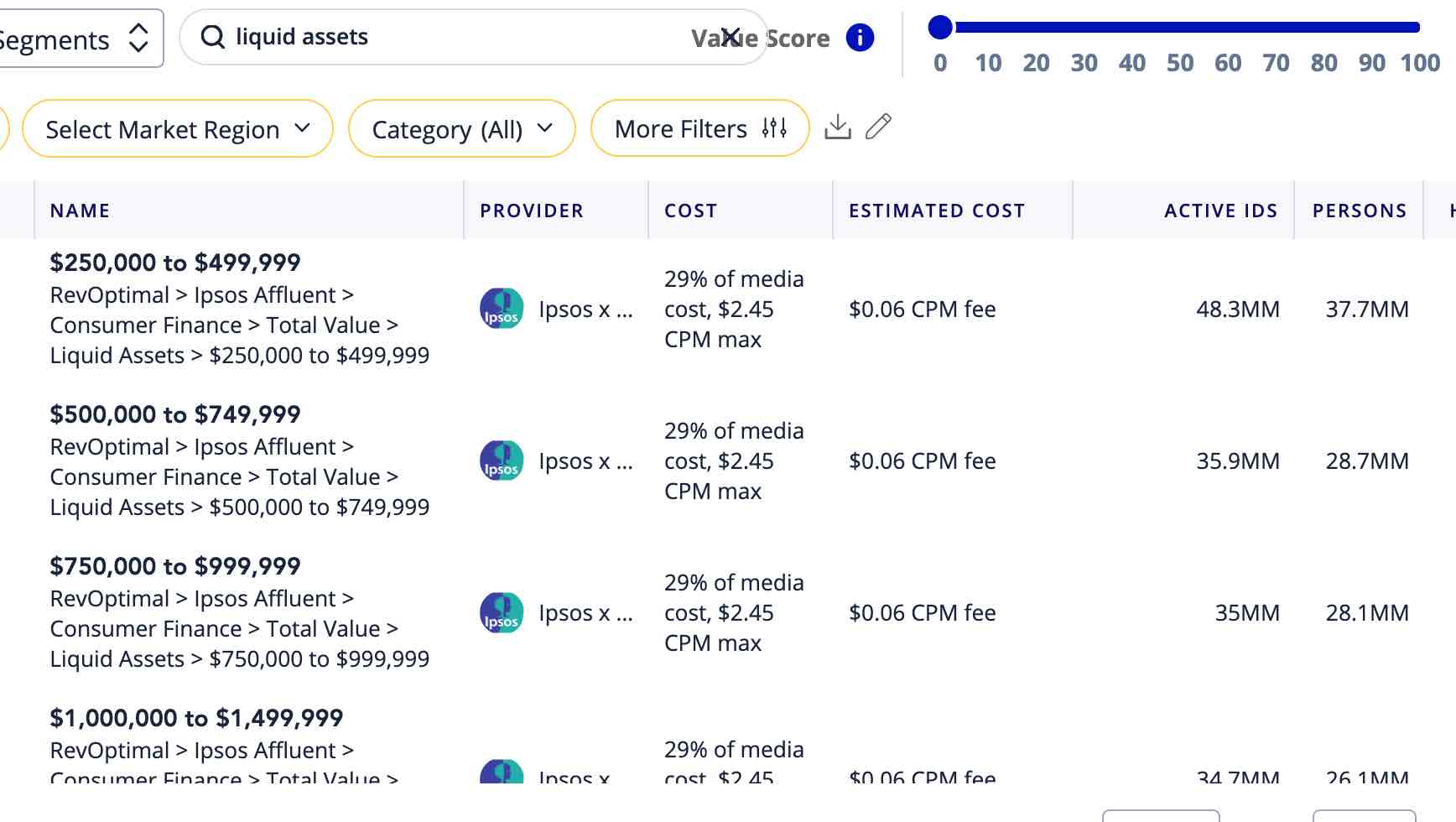Screen dimensions: 1456x822
Task: Click Ipsos logo in $250,000 to $499,999 row
Action: 502,309
